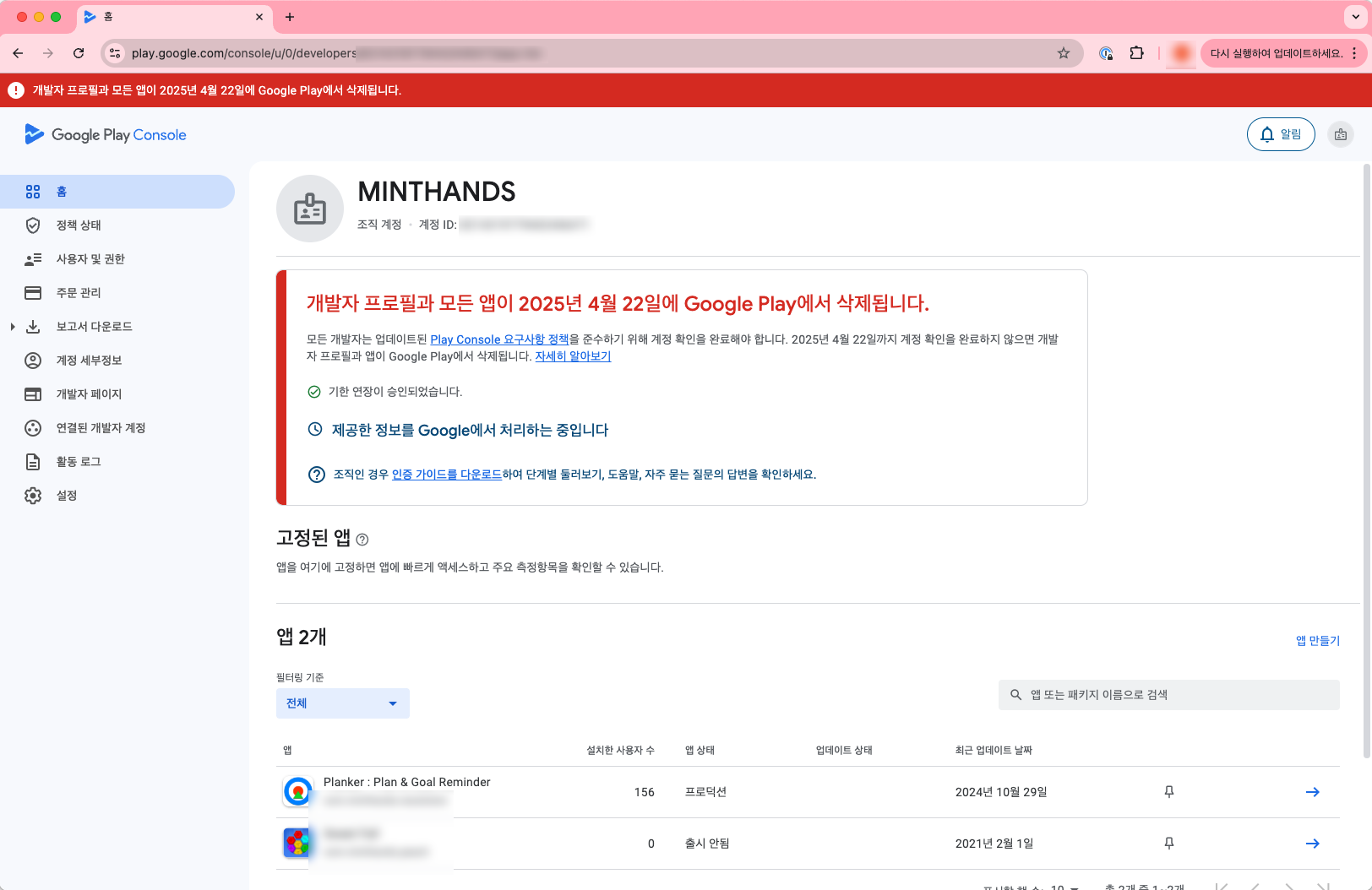
Task: Open the Chrome three-dot menu
Action: point(1354,53)
